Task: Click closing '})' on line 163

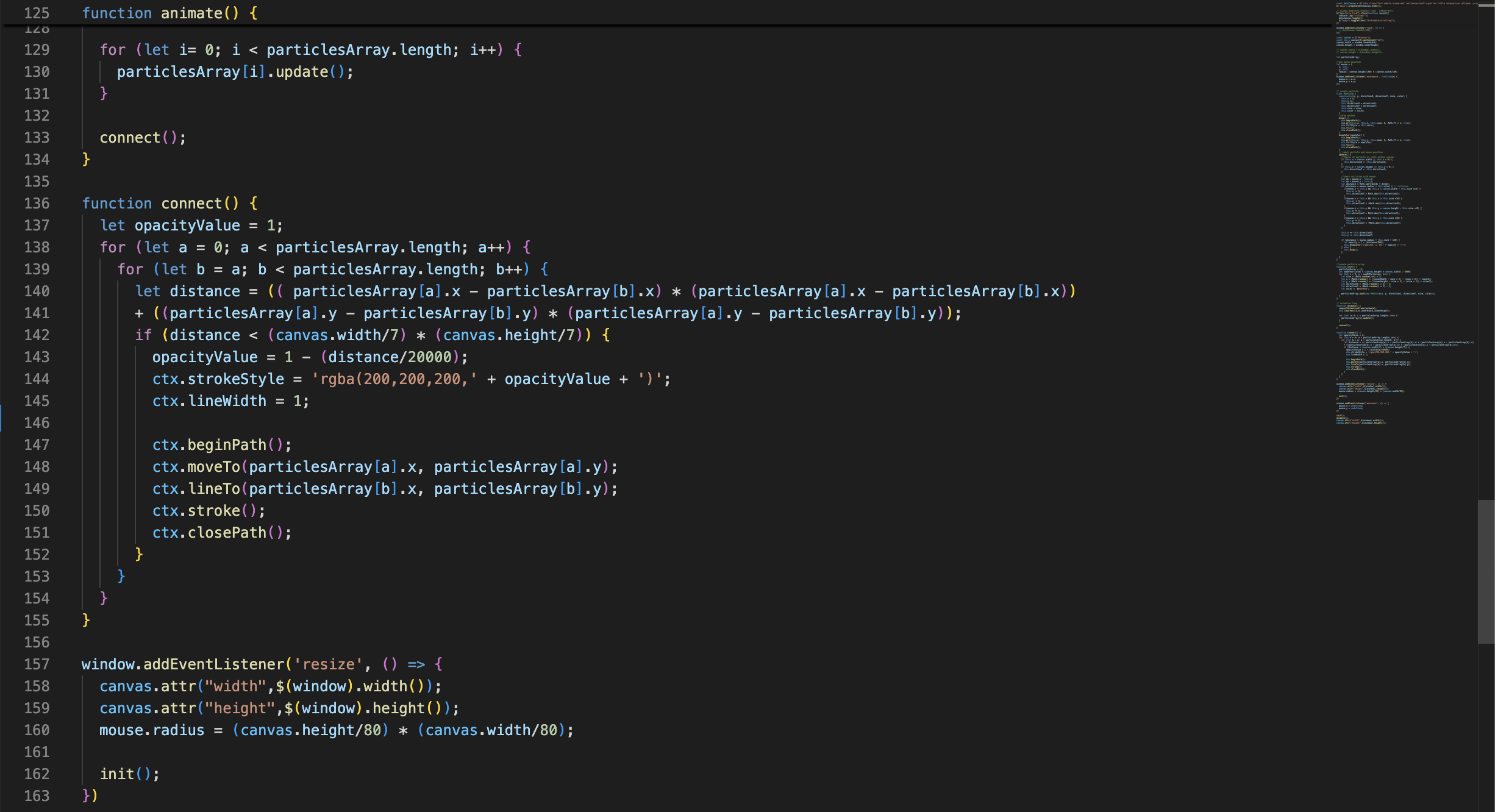Action: point(90,796)
